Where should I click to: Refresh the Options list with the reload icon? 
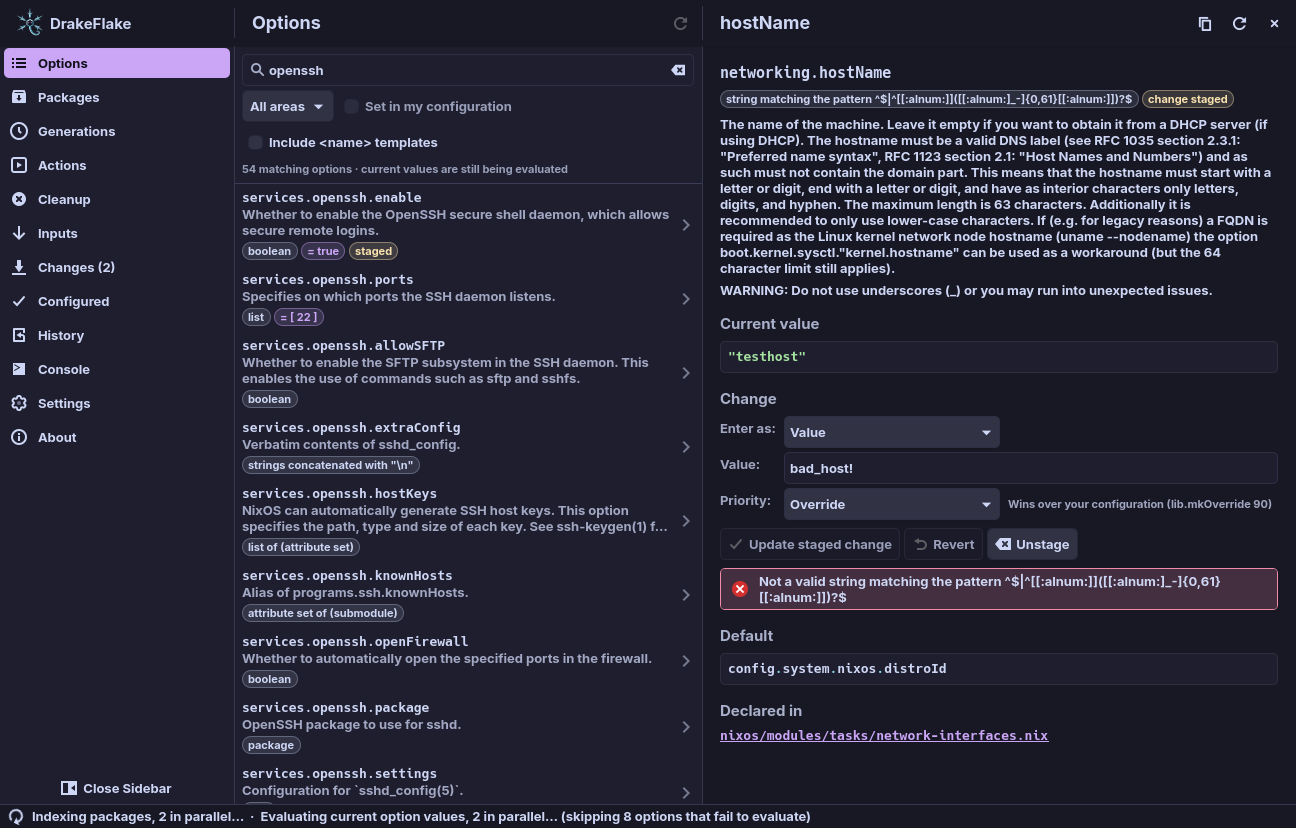(681, 23)
